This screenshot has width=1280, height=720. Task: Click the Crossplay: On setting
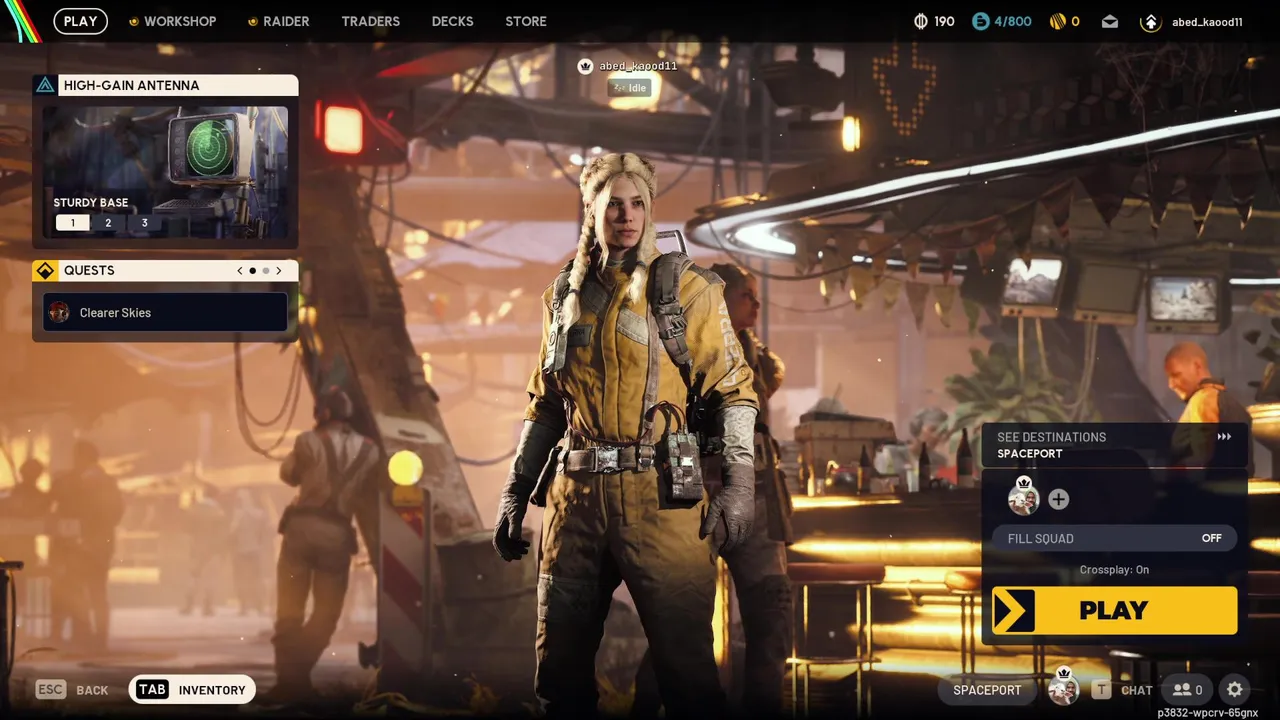(x=1114, y=570)
